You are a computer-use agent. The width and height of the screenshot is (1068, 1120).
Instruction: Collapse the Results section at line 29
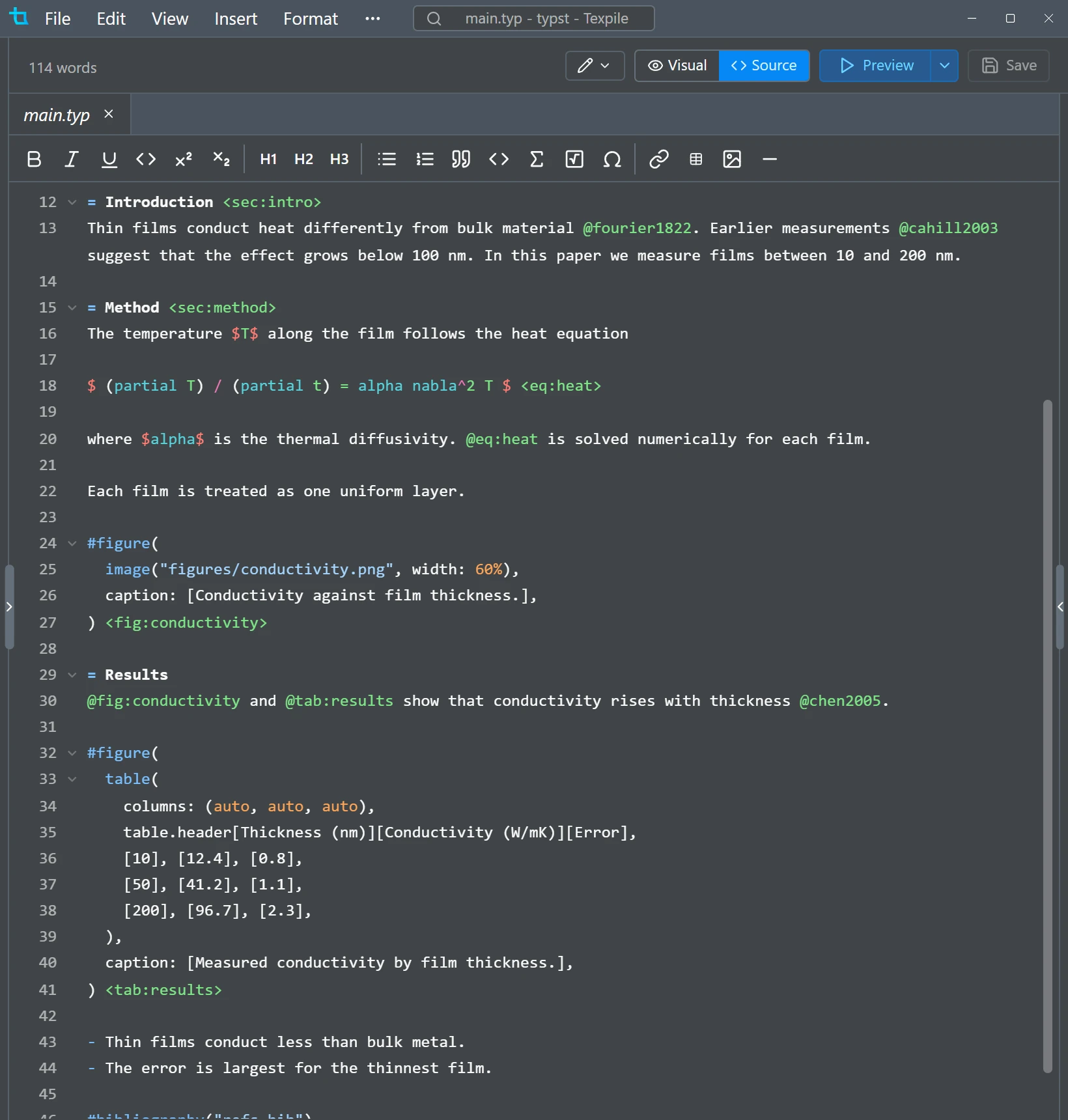pos(72,675)
